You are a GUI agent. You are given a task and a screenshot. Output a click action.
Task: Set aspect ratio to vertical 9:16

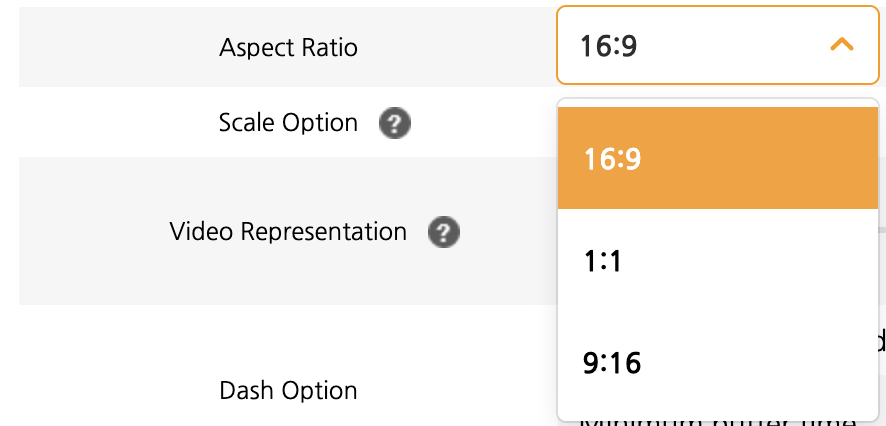(x=717, y=363)
